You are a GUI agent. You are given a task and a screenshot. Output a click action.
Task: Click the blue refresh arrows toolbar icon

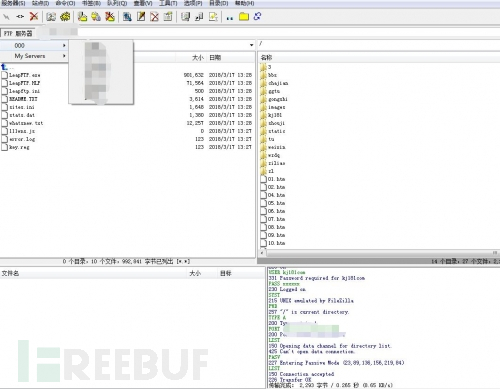pyautogui.click(x=257, y=16)
